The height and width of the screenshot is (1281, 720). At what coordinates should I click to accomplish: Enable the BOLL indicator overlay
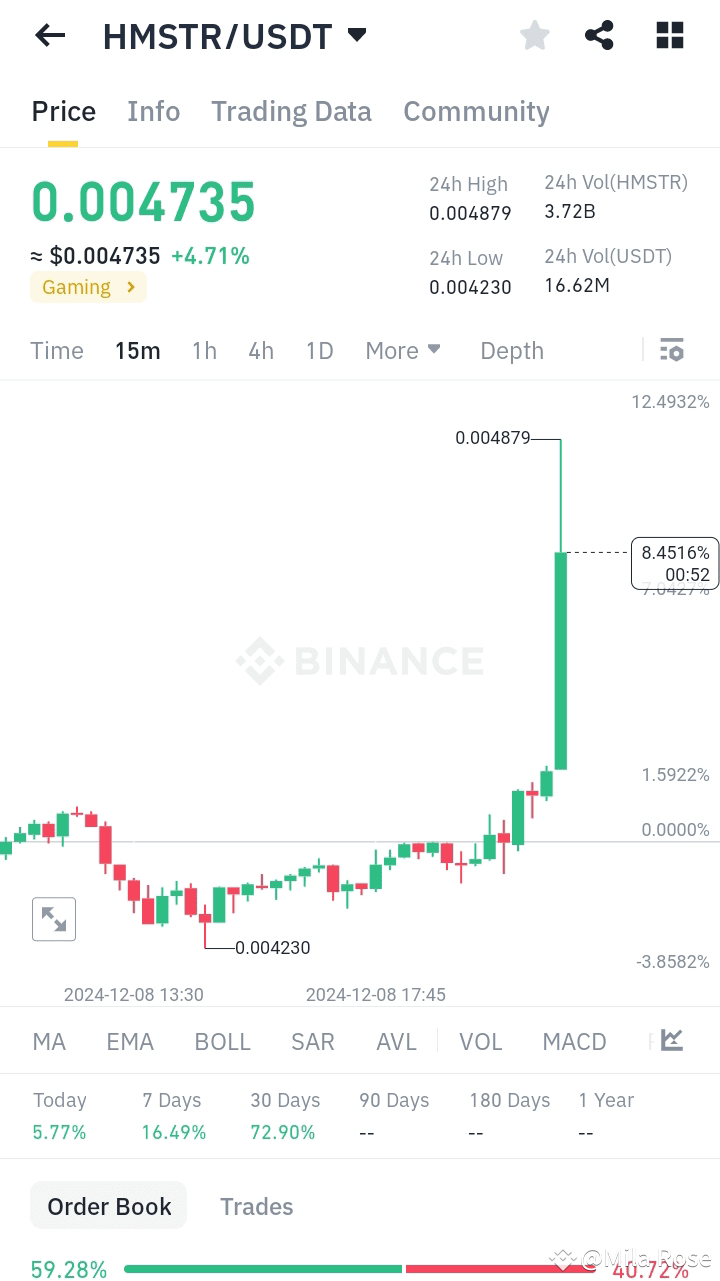[x=222, y=1041]
